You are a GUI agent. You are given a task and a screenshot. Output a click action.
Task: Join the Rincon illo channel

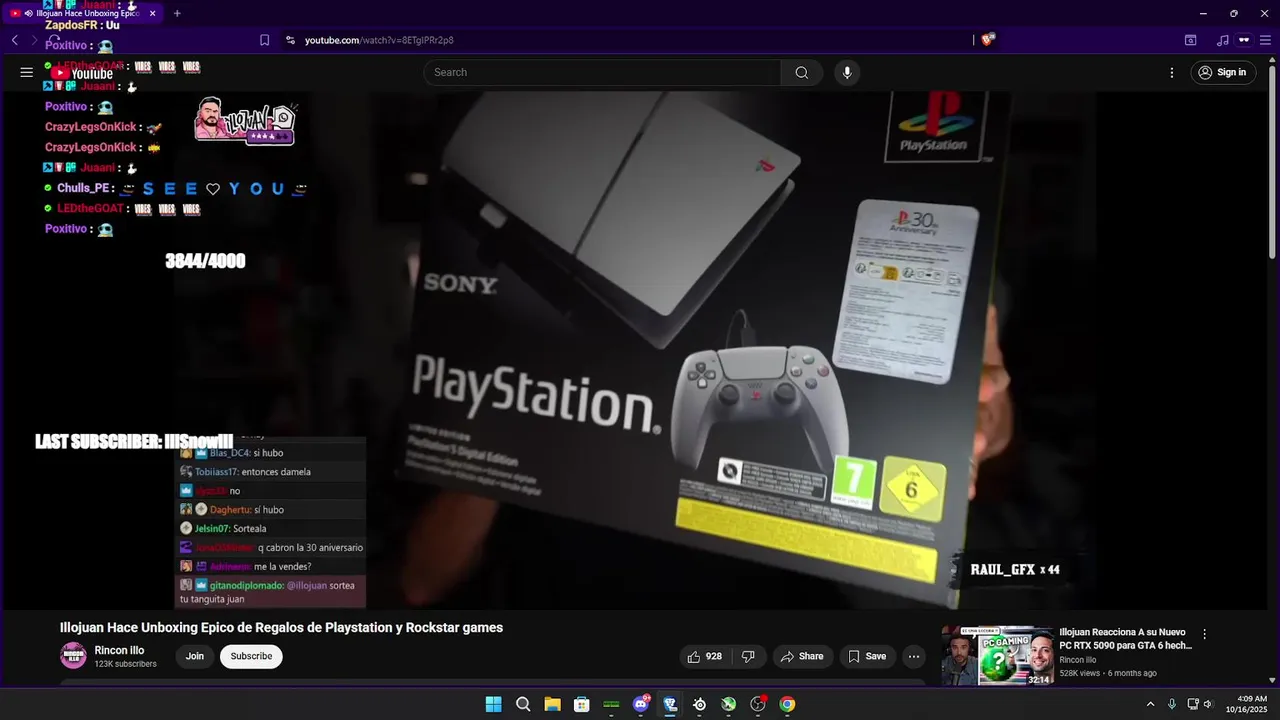point(195,656)
